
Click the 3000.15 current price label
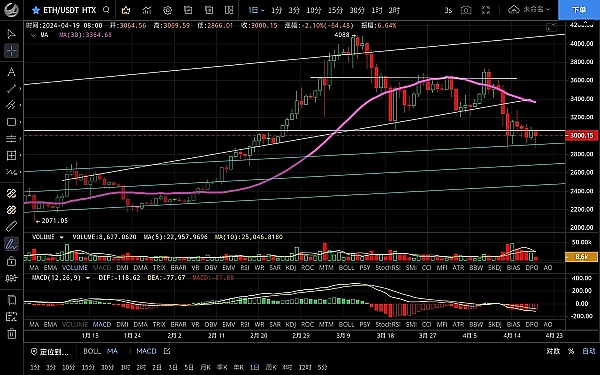(582, 136)
